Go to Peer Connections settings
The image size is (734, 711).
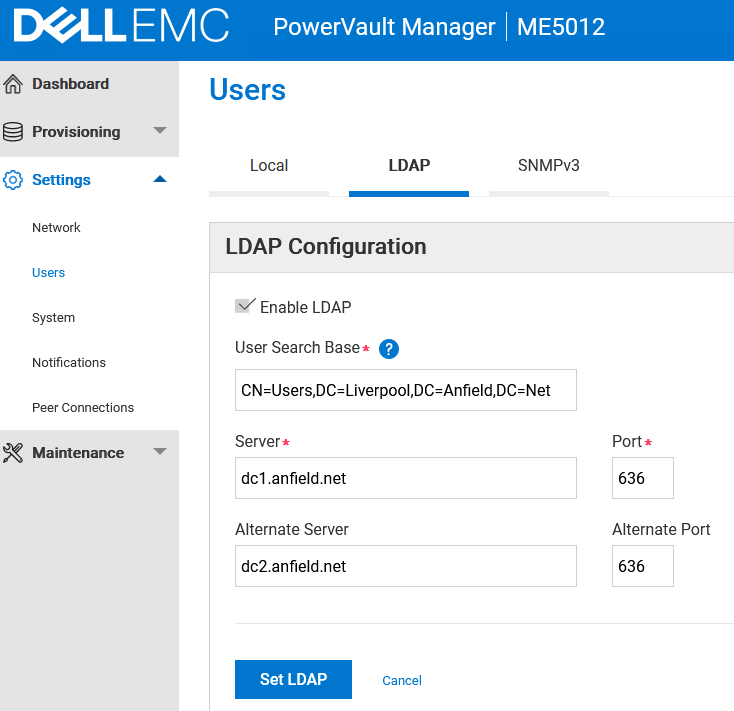(x=82, y=408)
